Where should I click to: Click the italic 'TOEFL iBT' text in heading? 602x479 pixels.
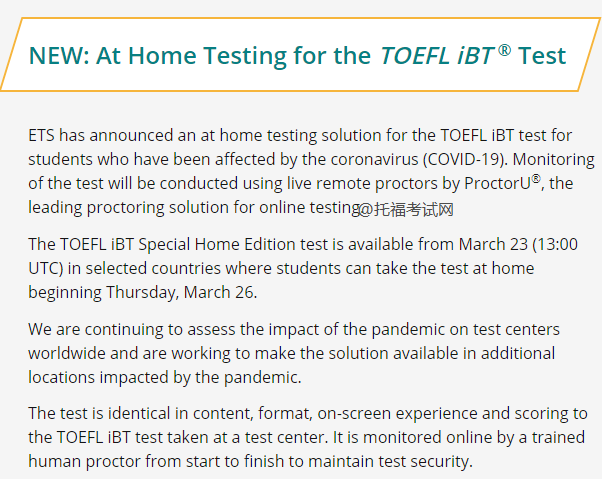437,56
